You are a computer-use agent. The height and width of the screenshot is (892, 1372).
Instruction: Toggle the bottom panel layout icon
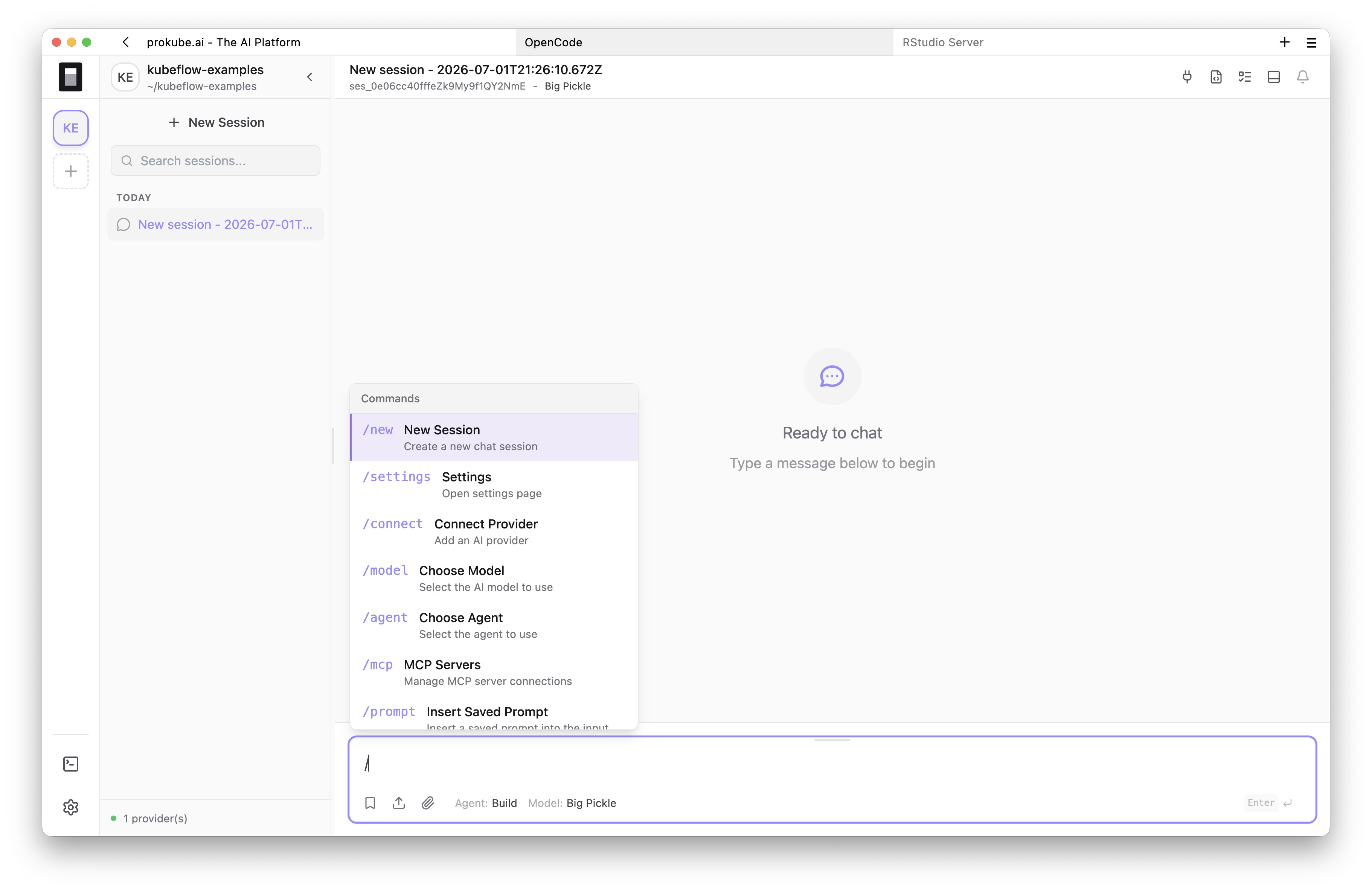(1273, 77)
